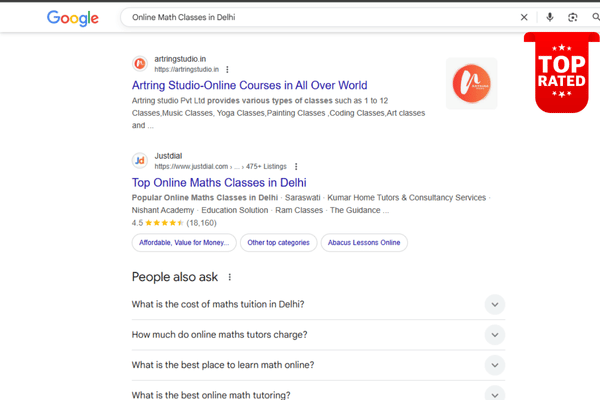The image size is (600, 400).
Task: Open People also ask options menu
Action: [x=230, y=277]
